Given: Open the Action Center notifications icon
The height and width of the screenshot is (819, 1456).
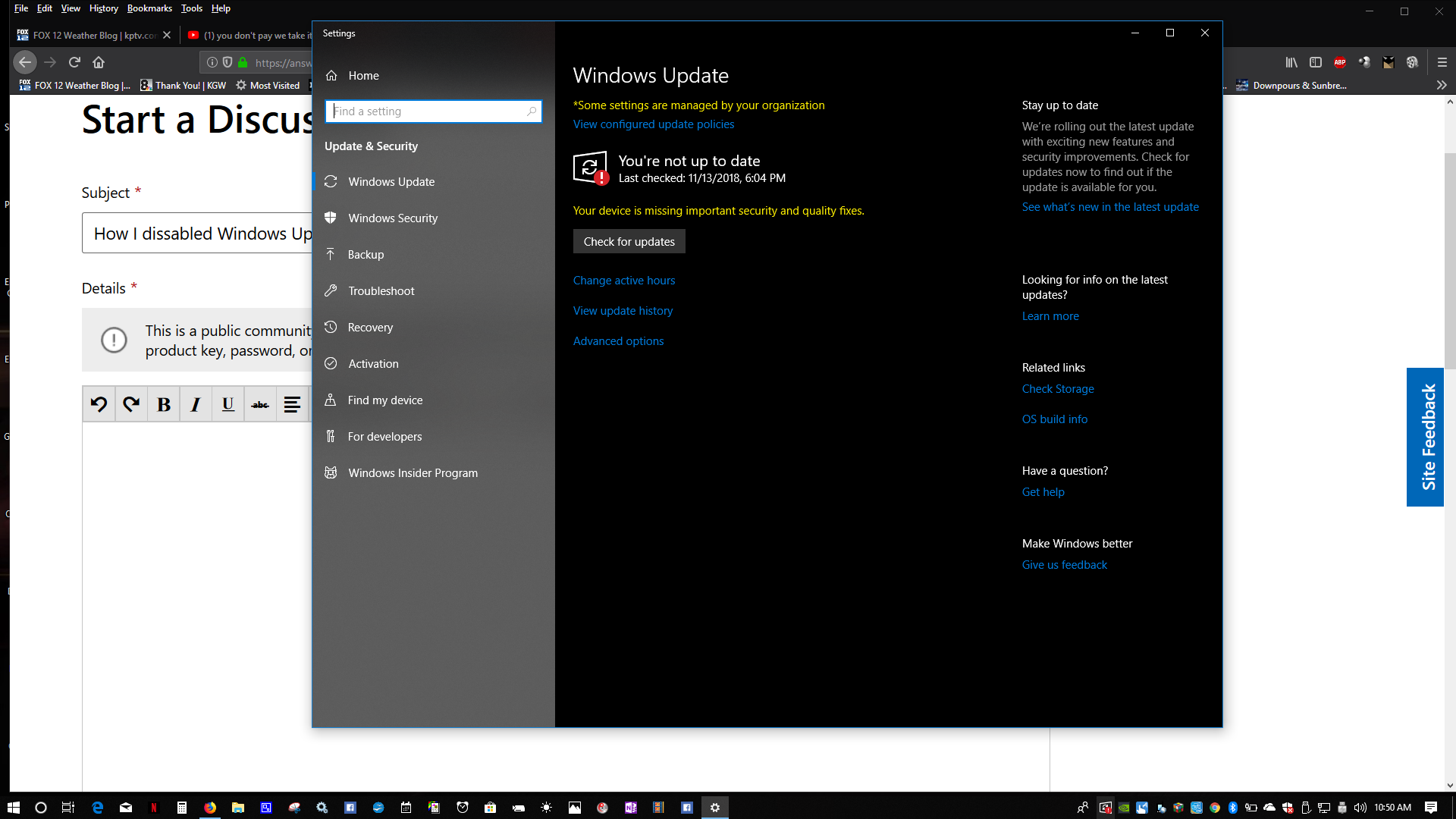Looking at the screenshot, I should pyautogui.click(x=1431, y=808).
